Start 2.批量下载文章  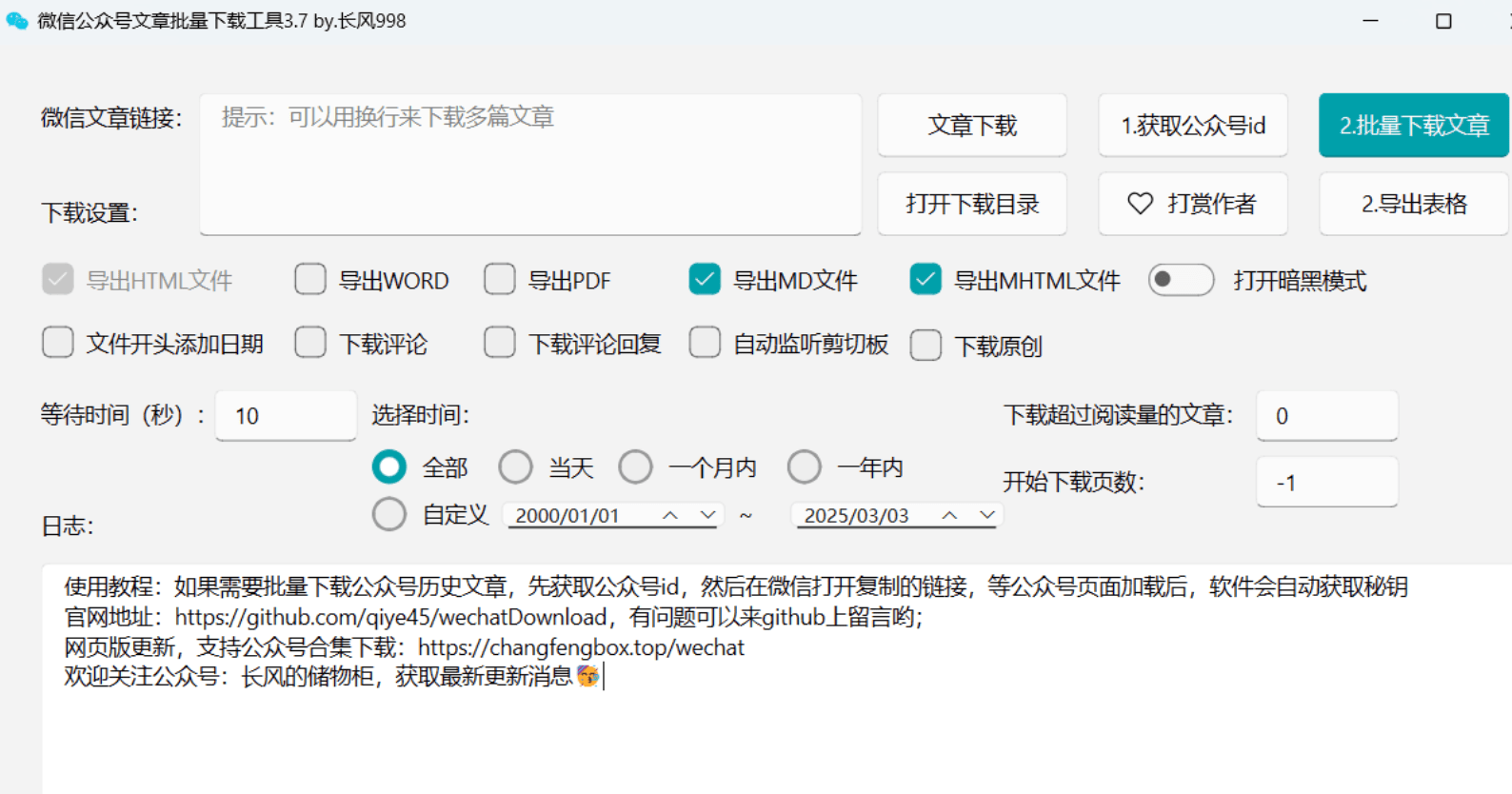pos(1414,125)
